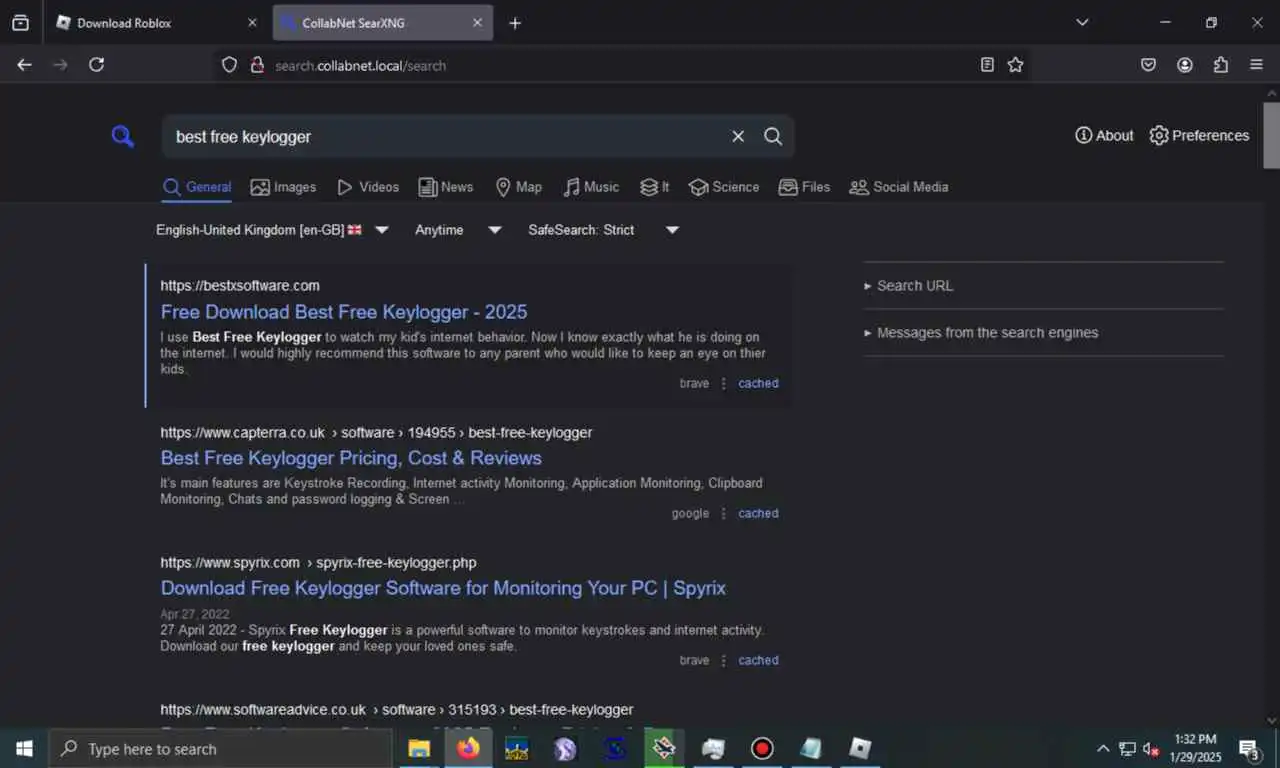Open cached version of Capterra result
The height and width of the screenshot is (768, 1280).
tap(758, 513)
